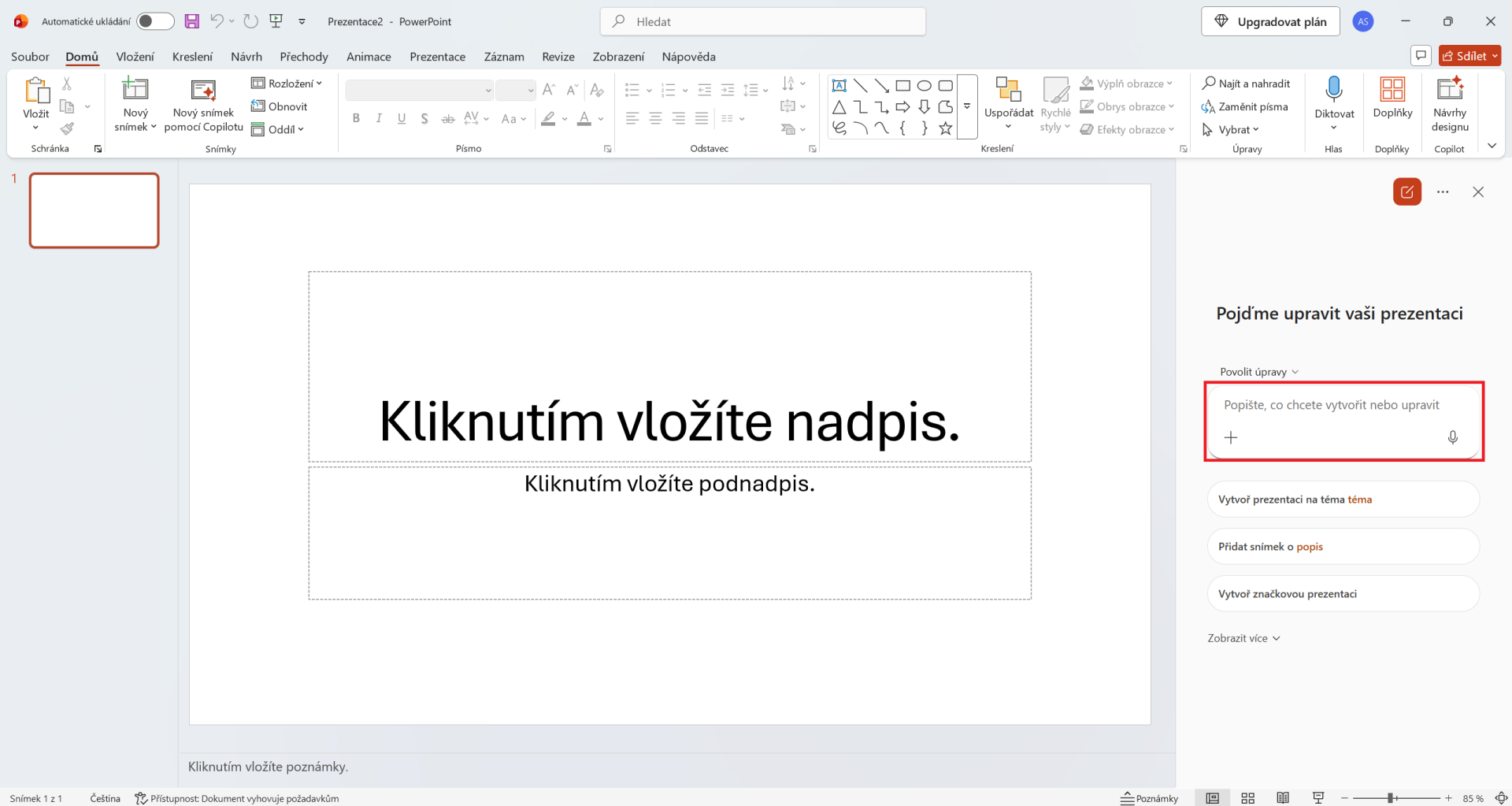This screenshot has width=1512, height=806.
Task: Expand Zobrazit více suggestions
Action: (1244, 638)
